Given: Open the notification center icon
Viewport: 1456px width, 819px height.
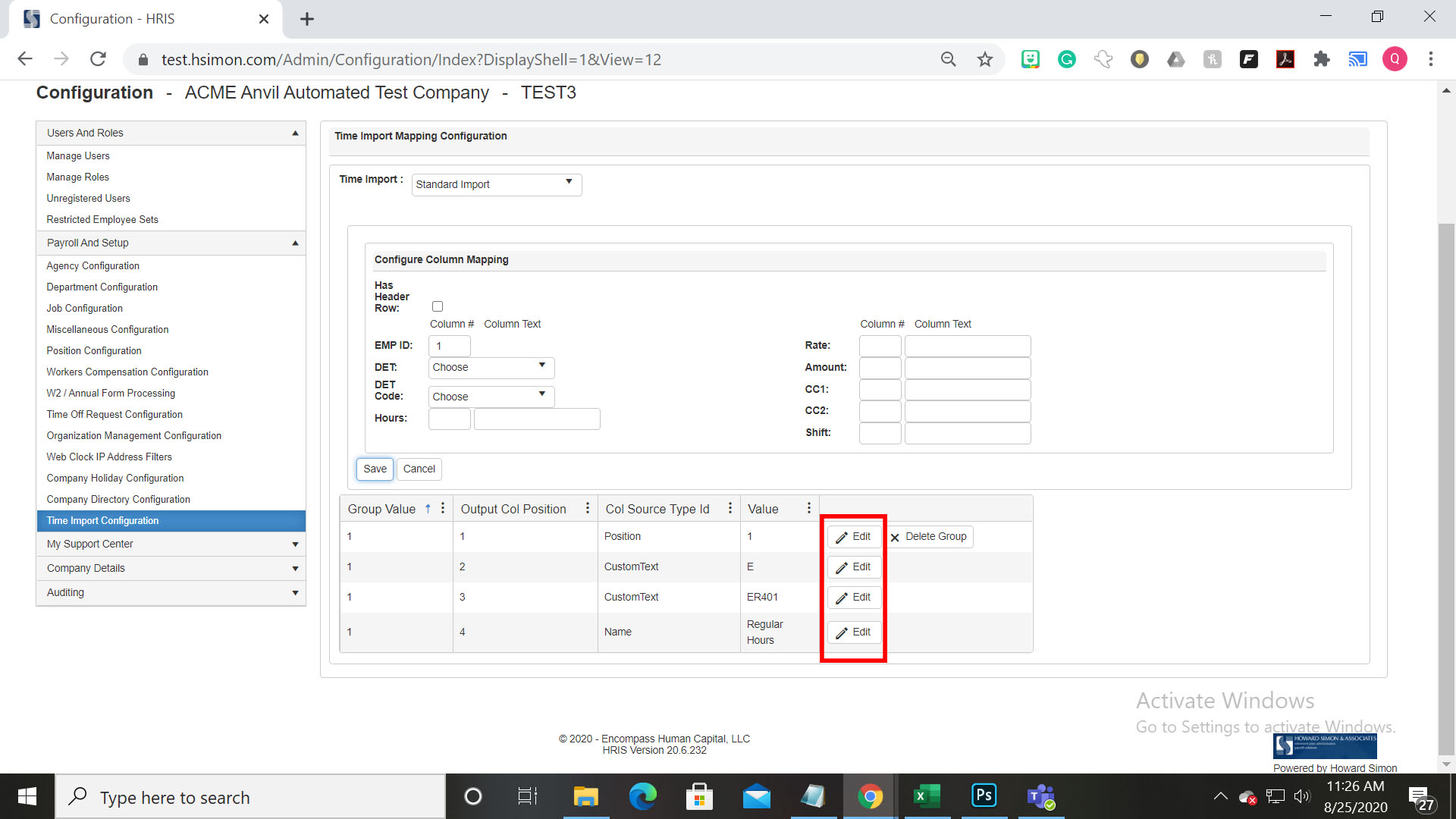Looking at the screenshot, I should (1420, 797).
